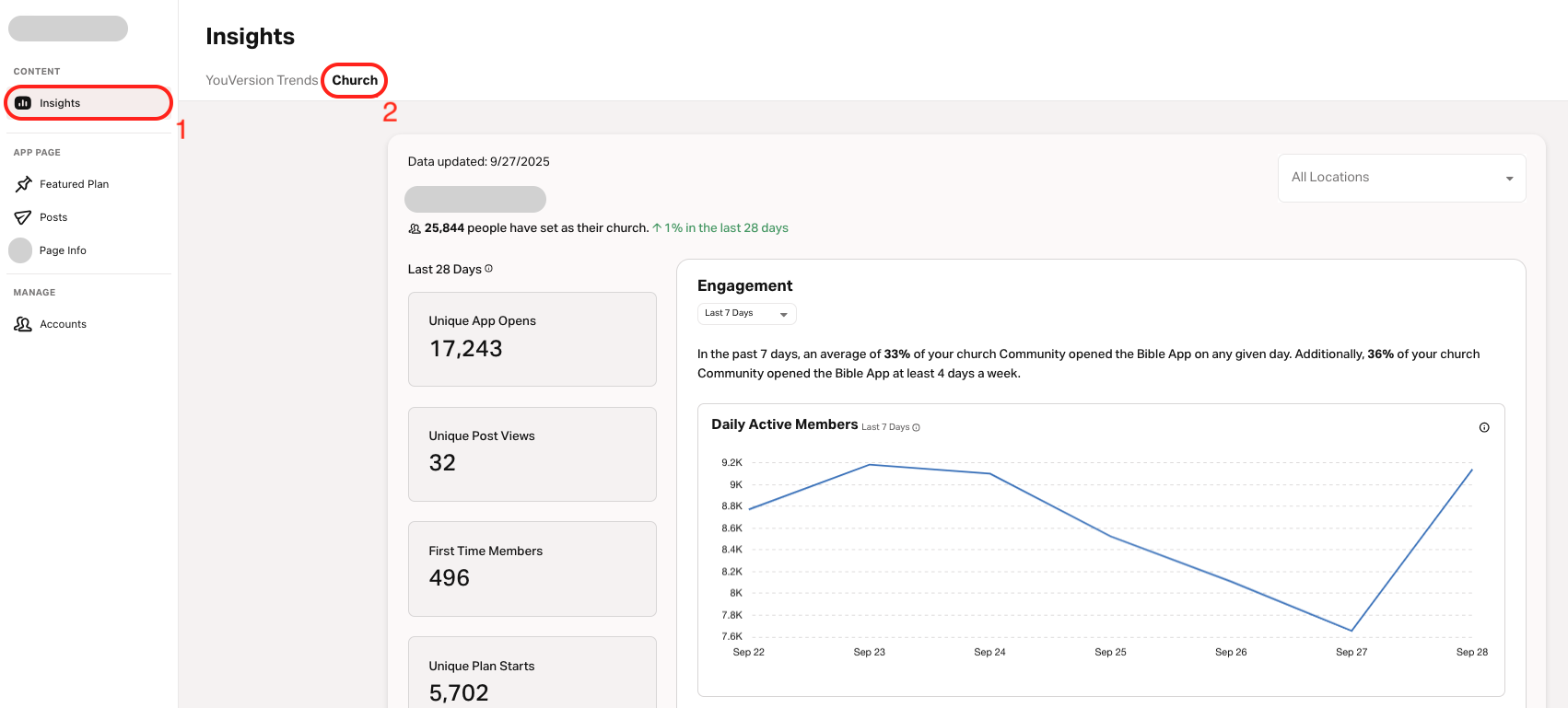Click the Sep 27 low point on chart
This screenshot has width=1568, height=708.
coord(1352,631)
